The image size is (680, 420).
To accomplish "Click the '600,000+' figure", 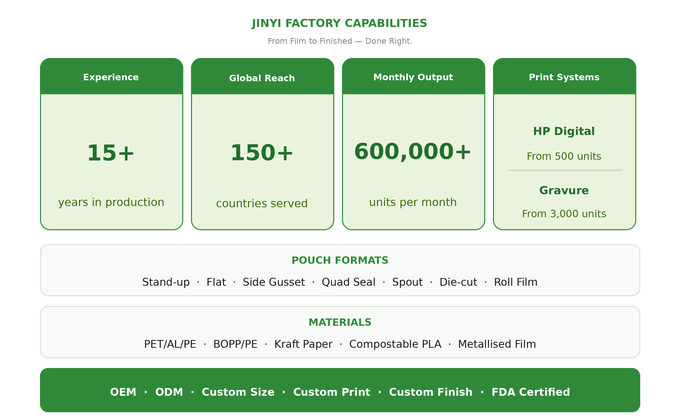I will (413, 151).
